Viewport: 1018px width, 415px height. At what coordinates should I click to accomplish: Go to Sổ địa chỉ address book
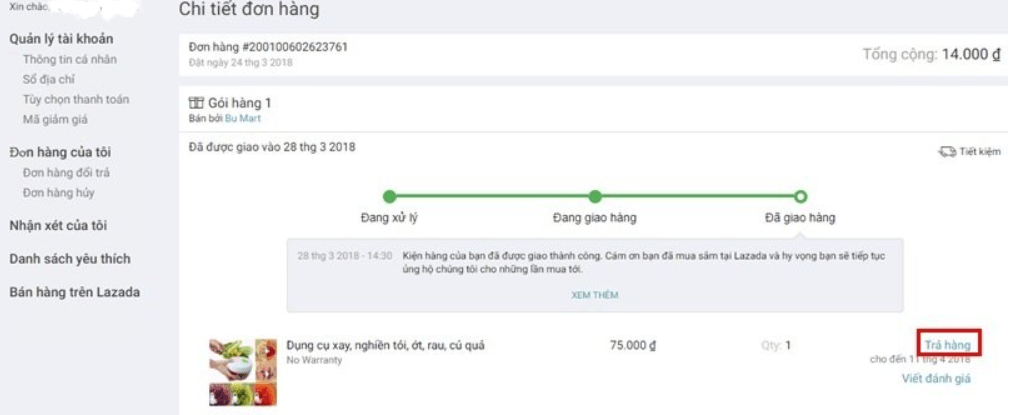click(x=49, y=79)
